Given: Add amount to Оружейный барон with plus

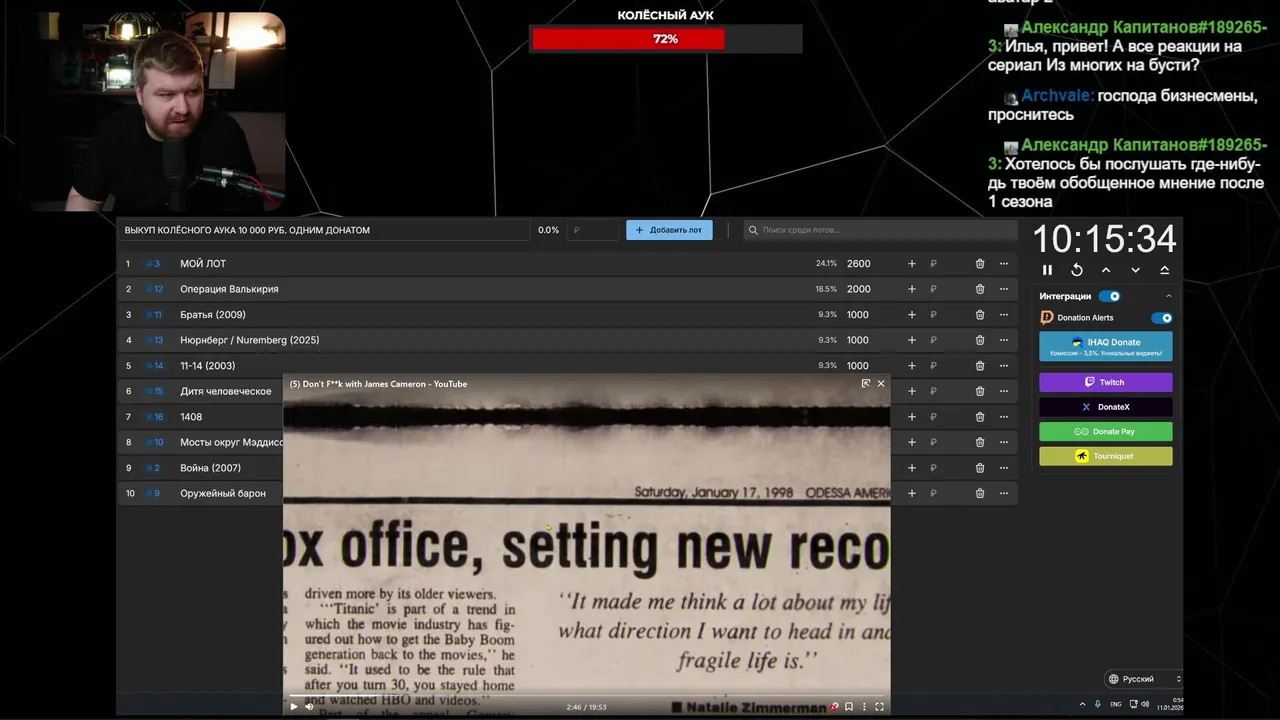Looking at the screenshot, I should pyautogui.click(x=911, y=493).
